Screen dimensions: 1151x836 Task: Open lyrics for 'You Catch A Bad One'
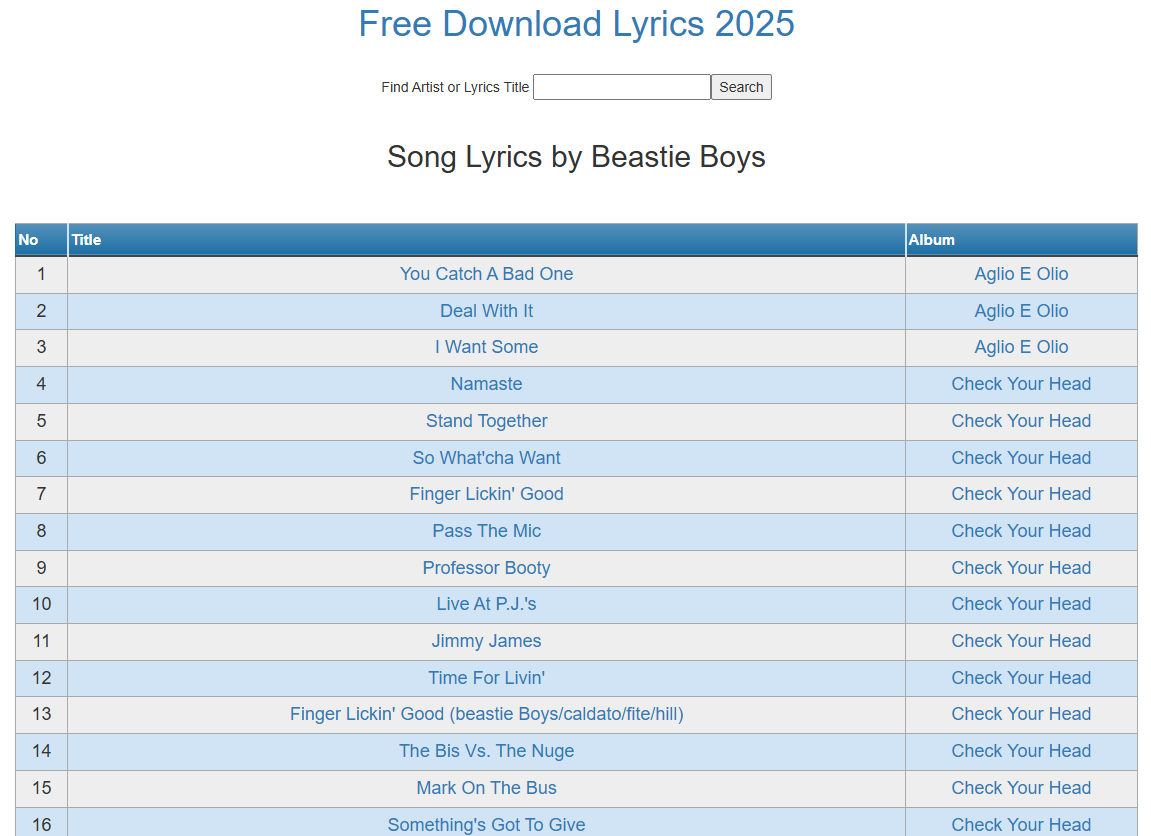pos(486,274)
